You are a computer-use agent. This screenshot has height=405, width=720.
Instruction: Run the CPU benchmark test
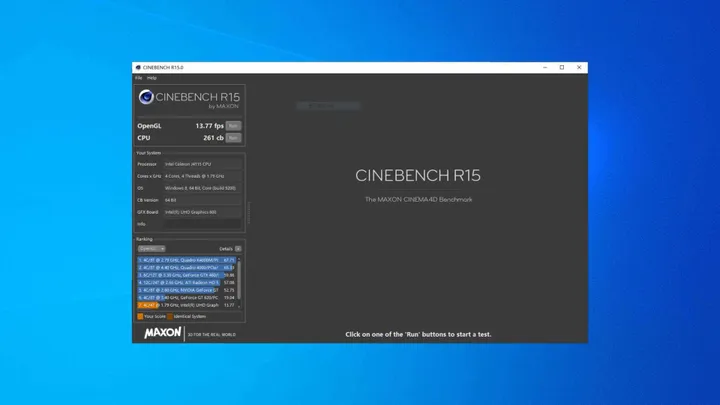click(233, 138)
